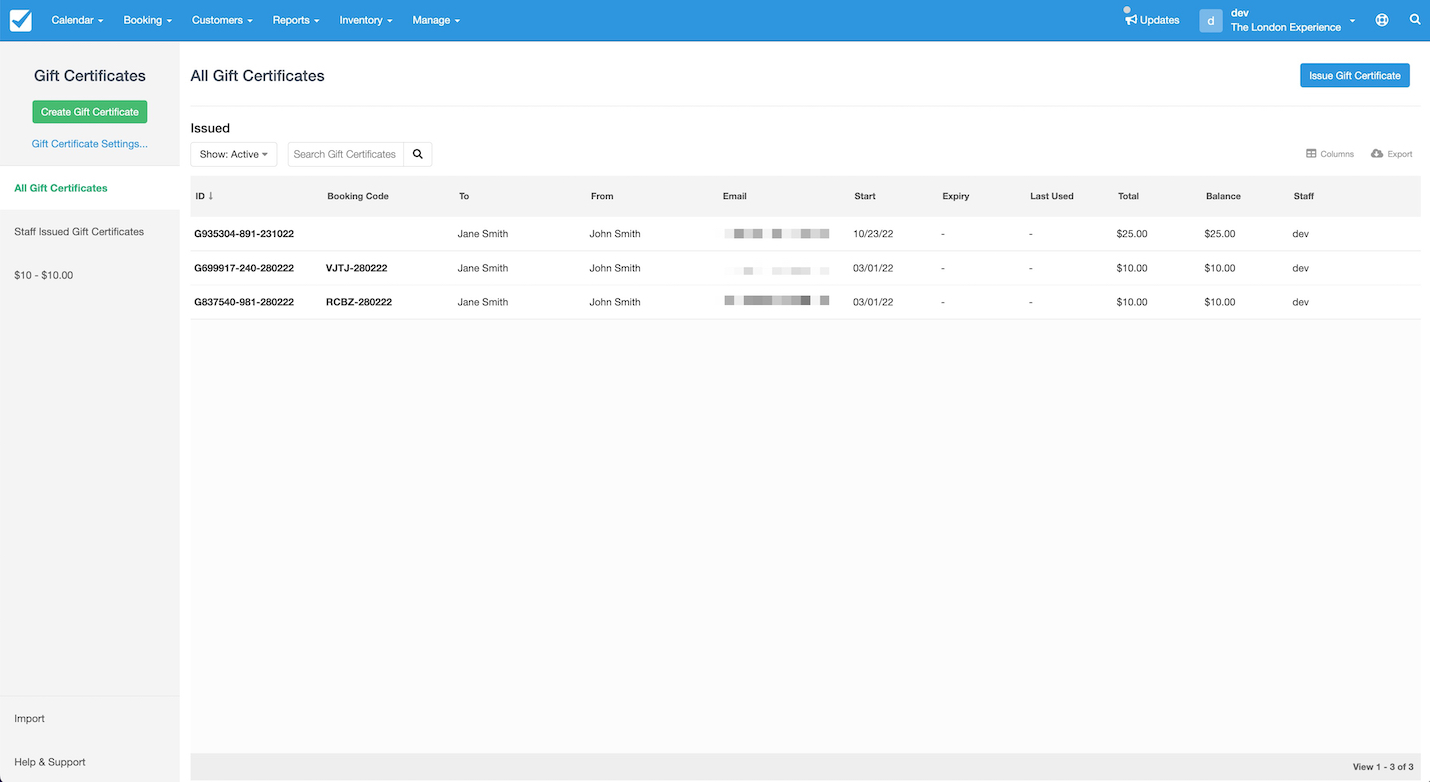Open the Inventory menu
The height and width of the screenshot is (782, 1430).
(365, 20)
